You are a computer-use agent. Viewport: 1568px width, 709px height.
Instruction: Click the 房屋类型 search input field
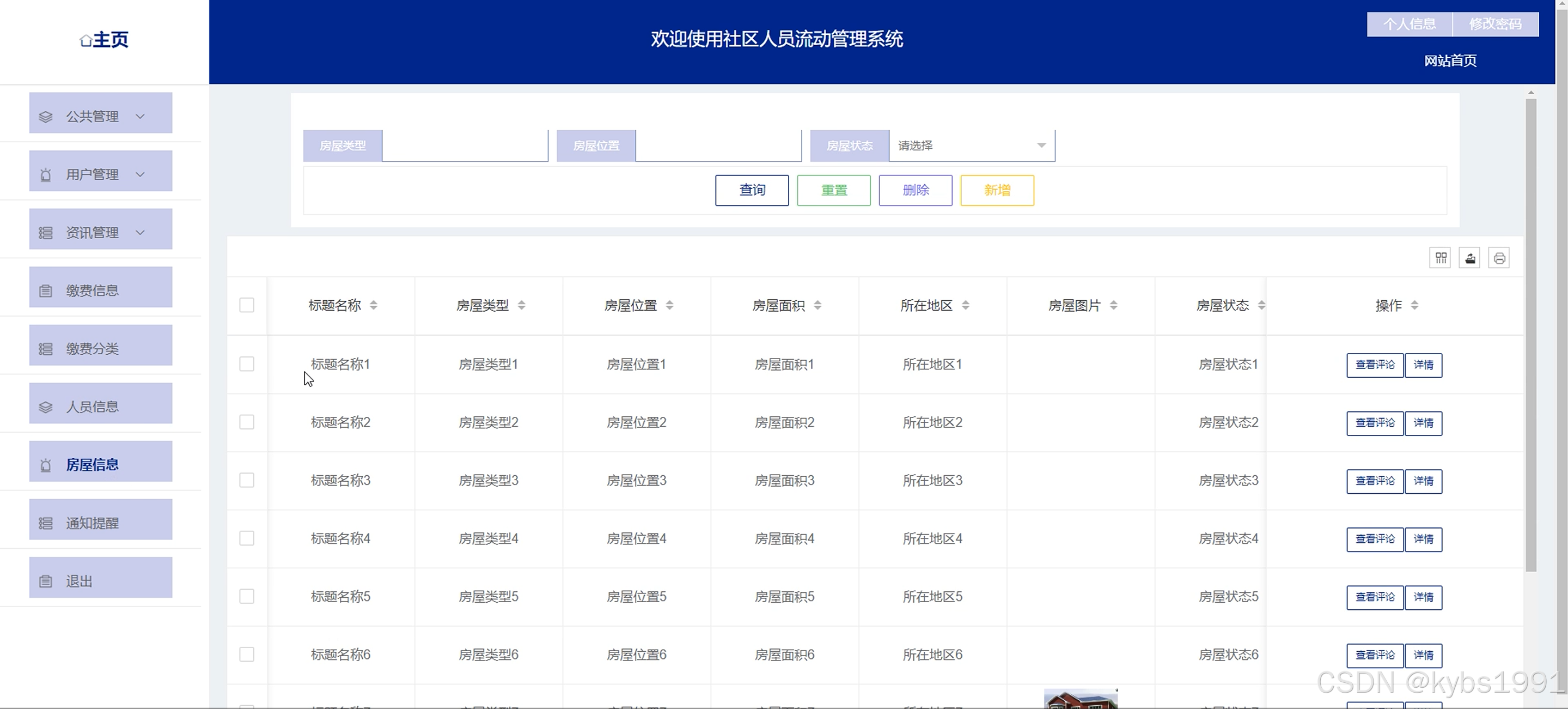(x=465, y=146)
